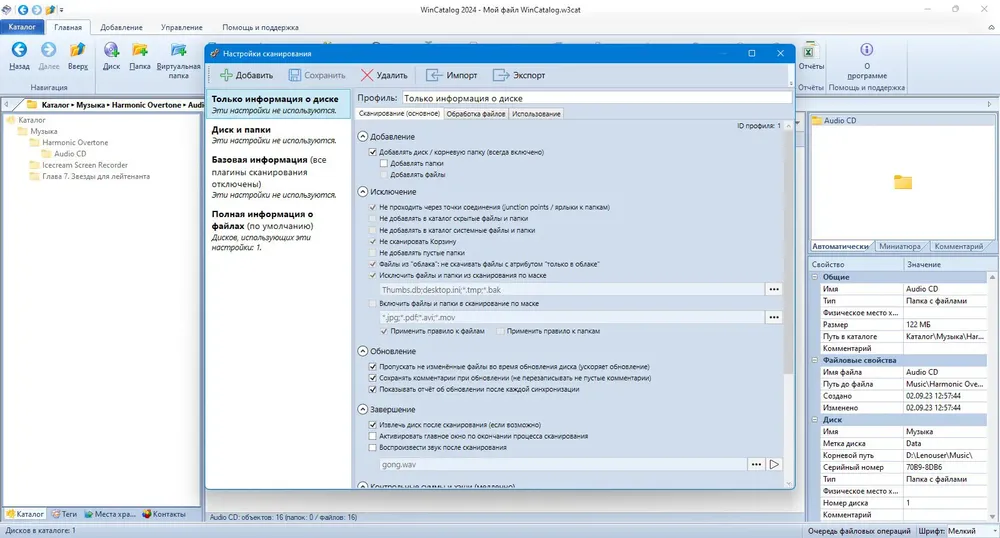The height and width of the screenshot is (538, 1000).
Task: Click the Назад navigation arrow
Action: point(19,50)
